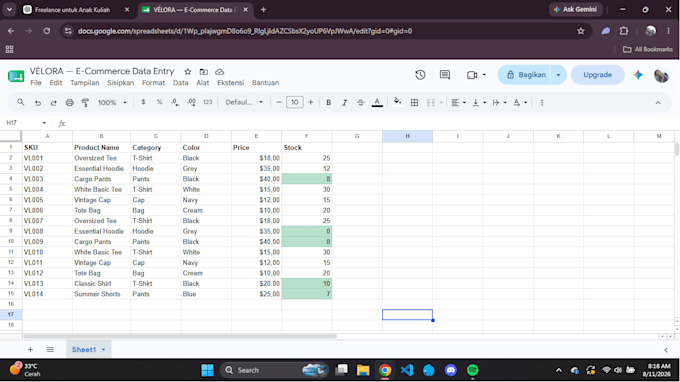
Task: Redo the last action
Action: [53, 103]
